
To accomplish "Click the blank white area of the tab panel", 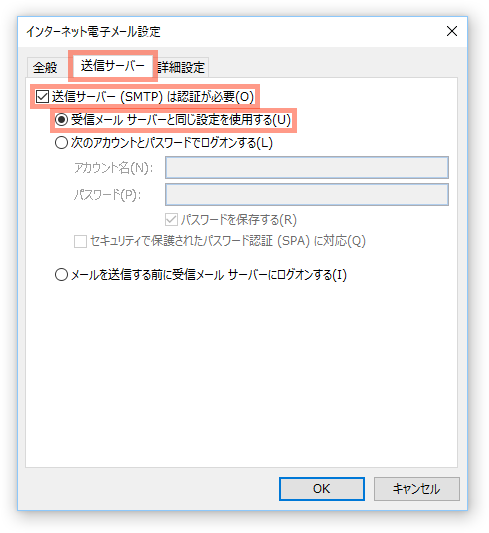I will 241,374.
